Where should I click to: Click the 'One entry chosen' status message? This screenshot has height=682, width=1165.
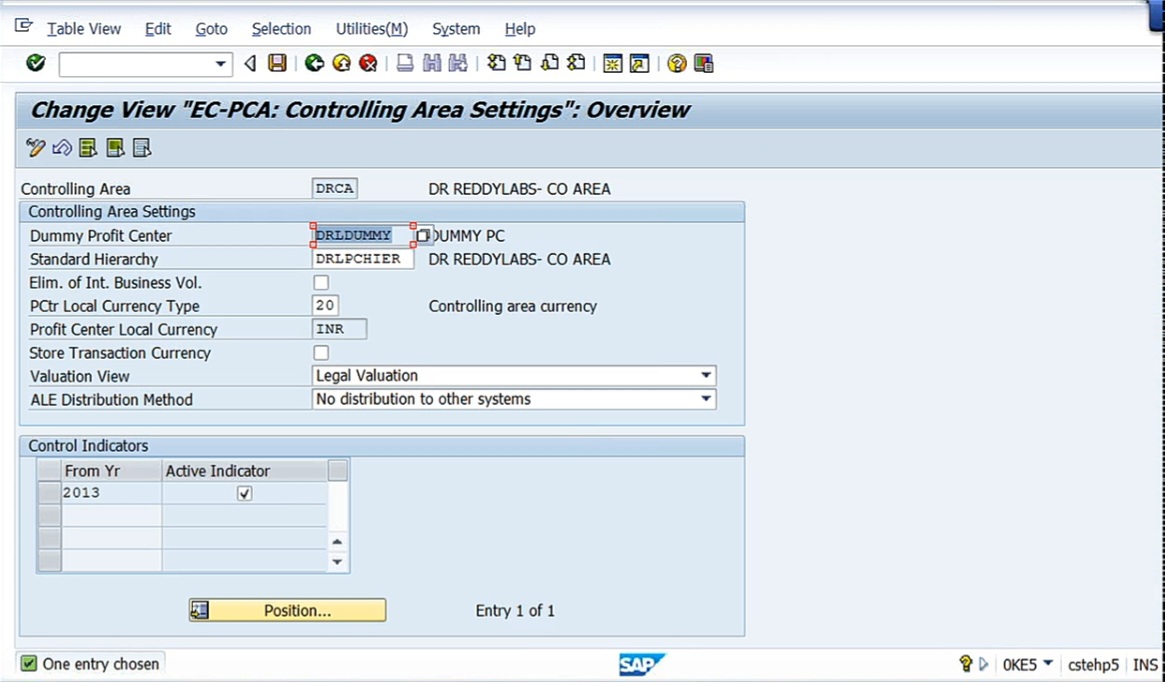pyautogui.click(x=100, y=663)
